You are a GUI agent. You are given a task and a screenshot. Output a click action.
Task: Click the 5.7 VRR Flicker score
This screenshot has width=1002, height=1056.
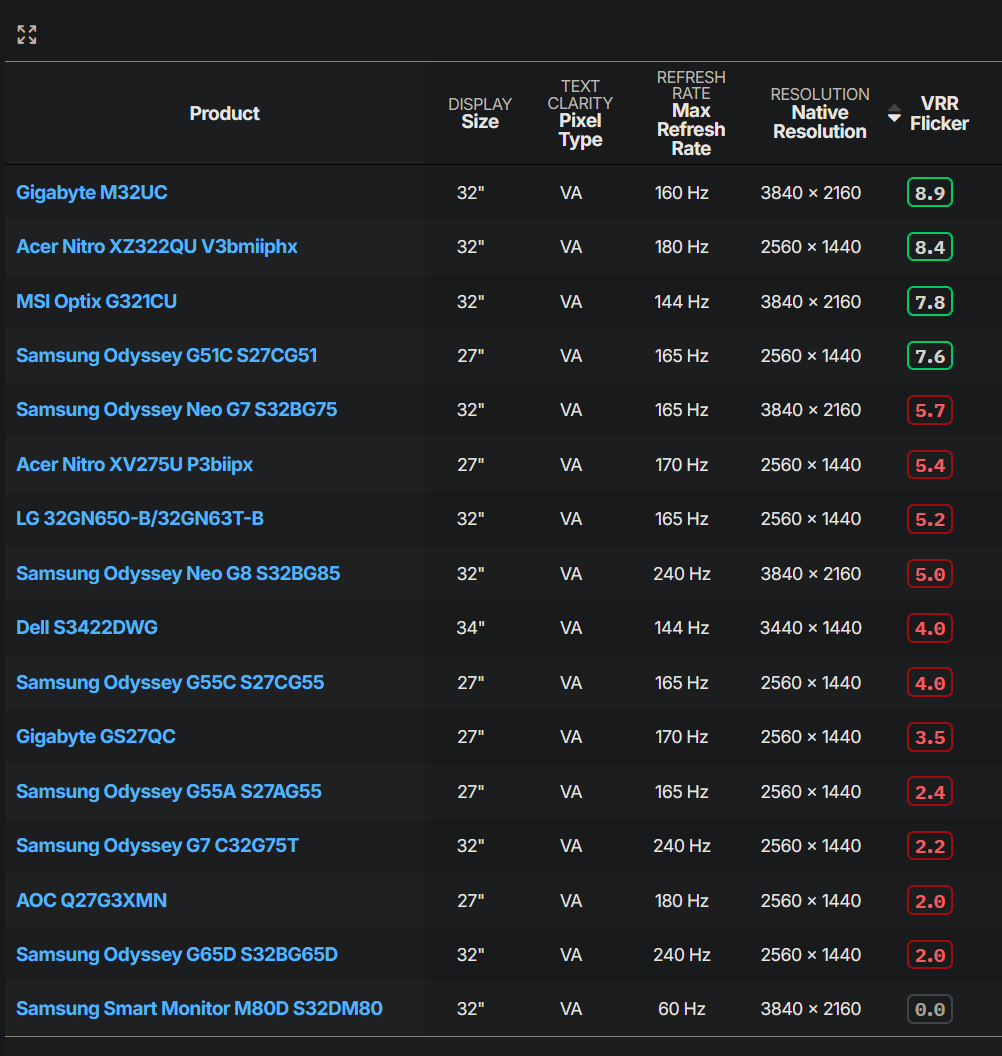930,409
